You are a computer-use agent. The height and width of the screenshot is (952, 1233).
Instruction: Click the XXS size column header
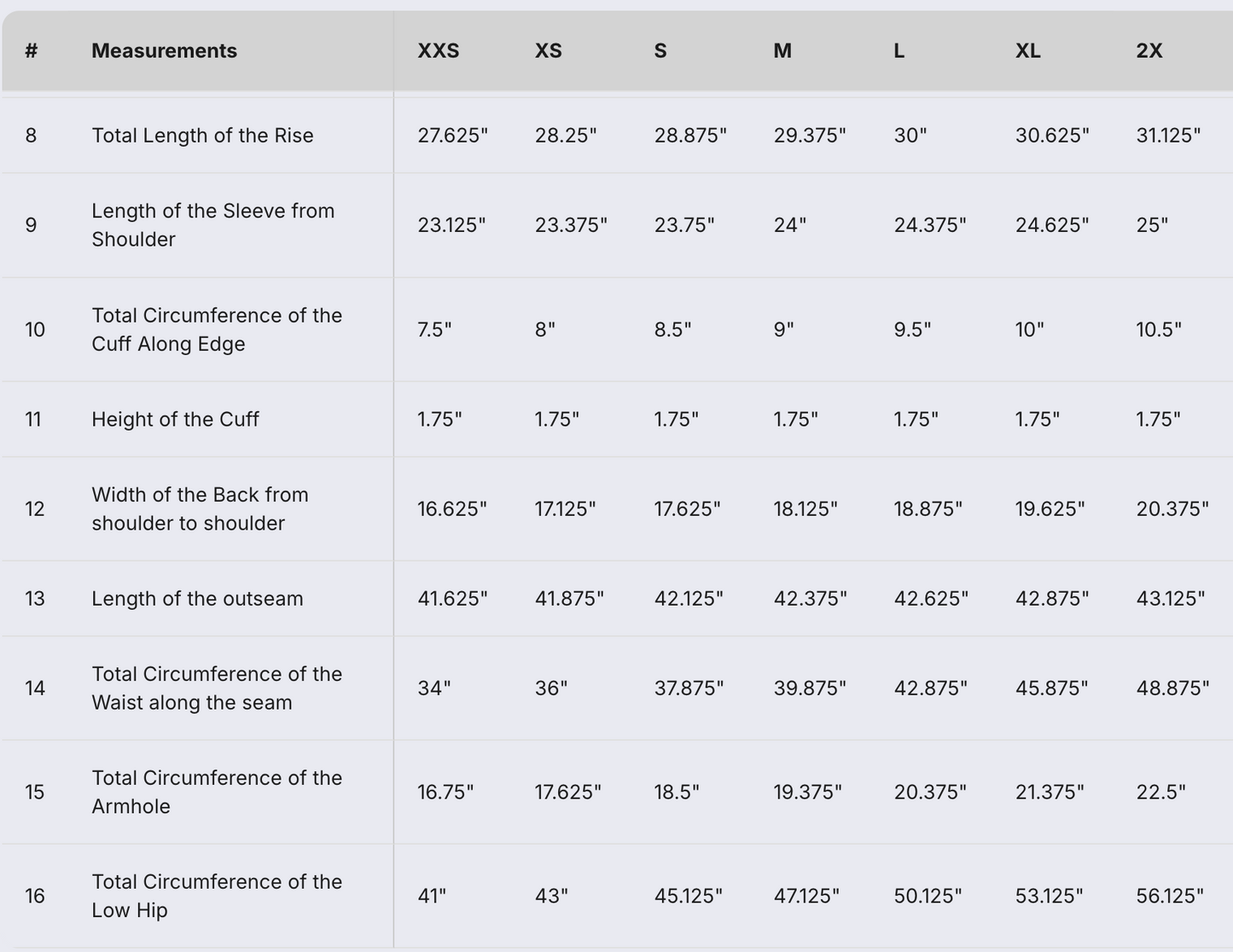(x=438, y=51)
